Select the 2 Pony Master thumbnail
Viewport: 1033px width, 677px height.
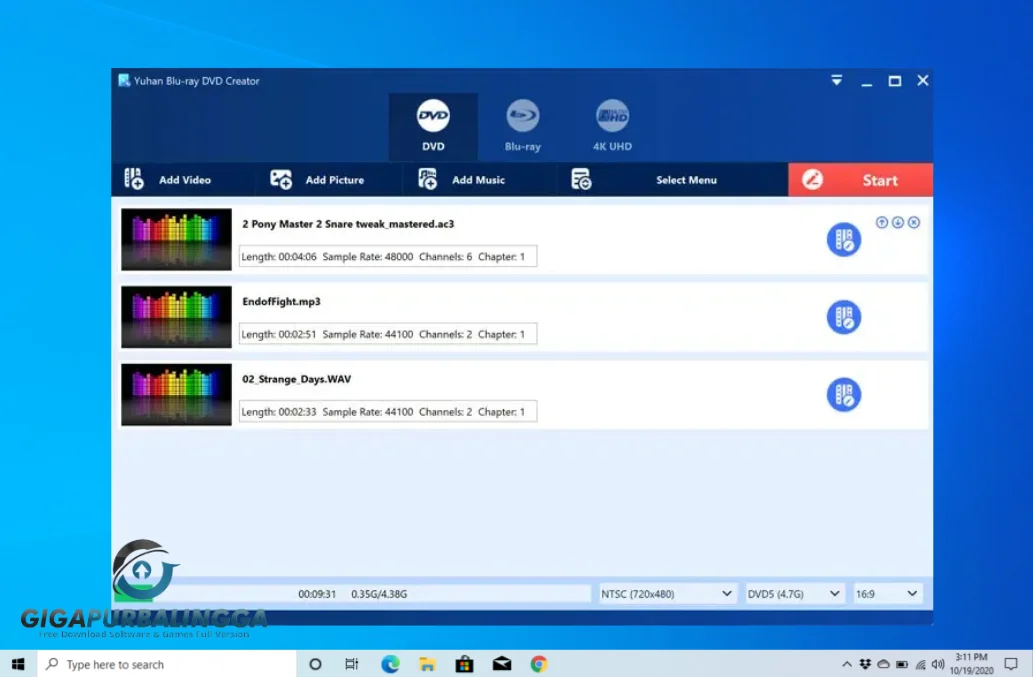[x=177, y=240]
